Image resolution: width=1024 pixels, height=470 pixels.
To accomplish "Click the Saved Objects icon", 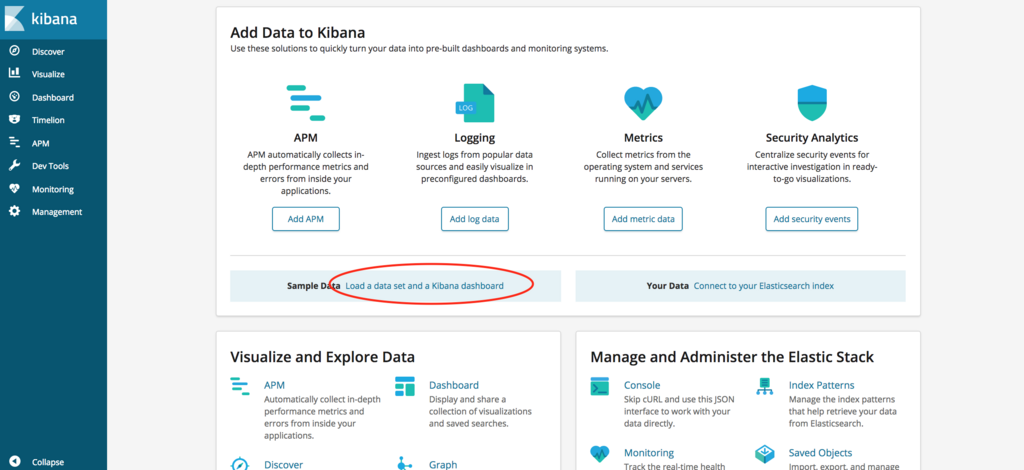I will click(x=765, y=453).
